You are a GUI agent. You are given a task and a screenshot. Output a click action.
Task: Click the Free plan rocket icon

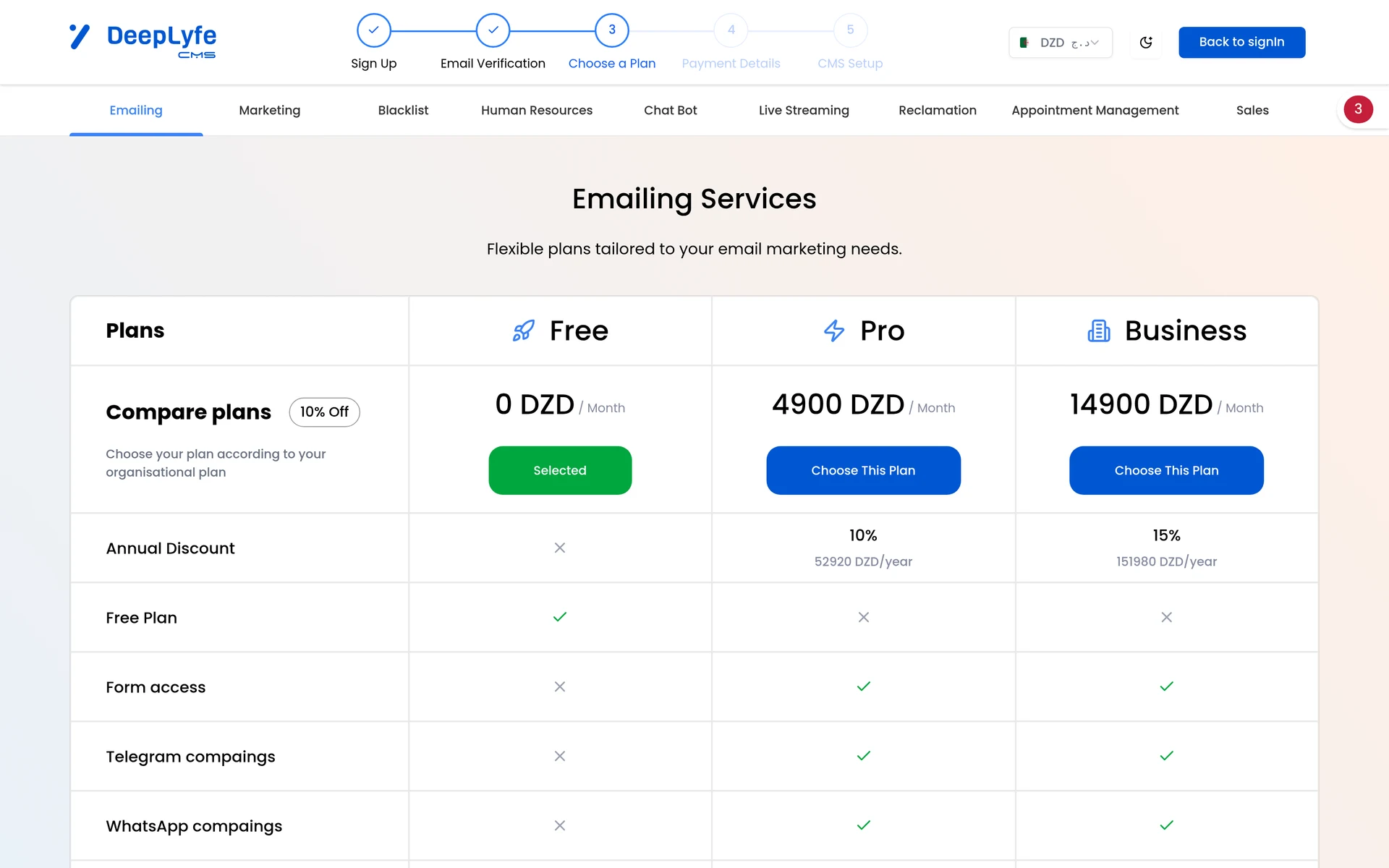point(524,331)
